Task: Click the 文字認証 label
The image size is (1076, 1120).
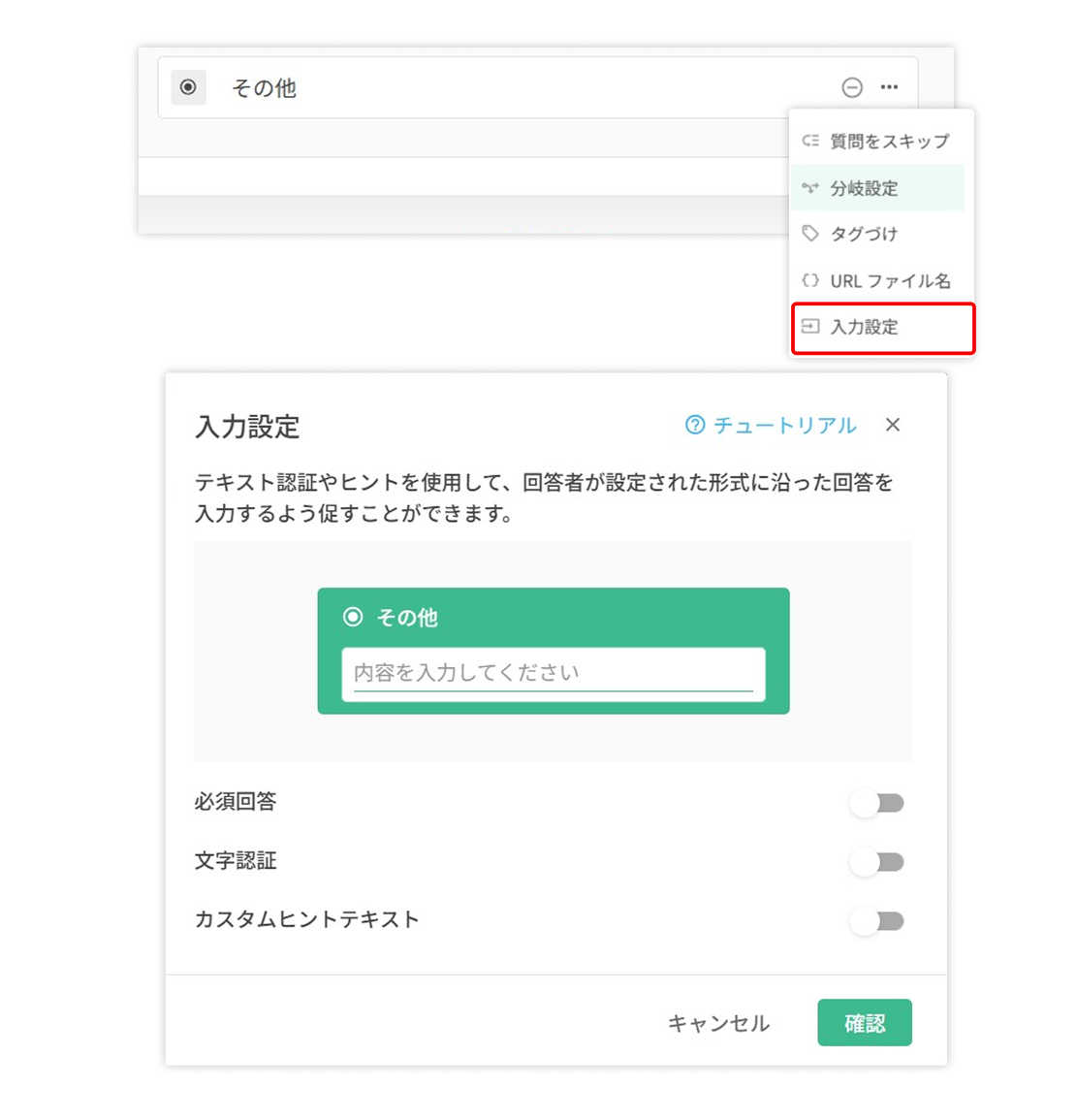Action: tap(236, 861)
